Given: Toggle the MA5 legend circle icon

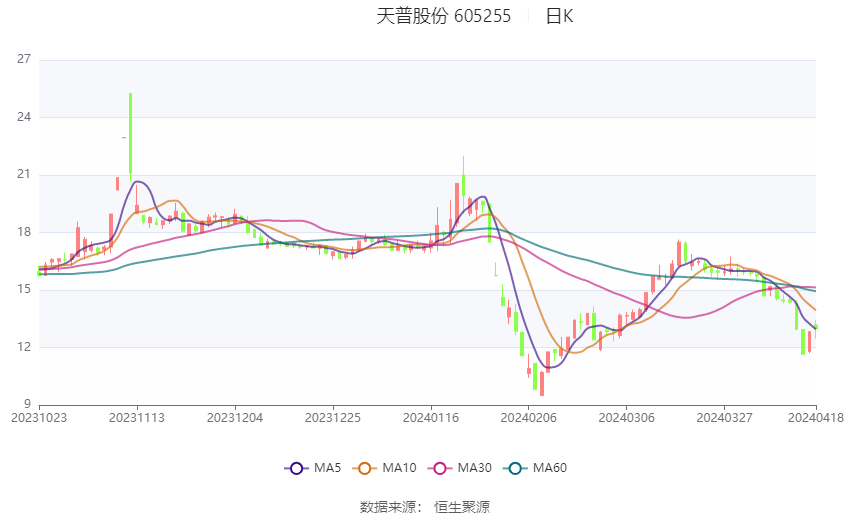Looking at the screenshot, I should tap(297, 468).
